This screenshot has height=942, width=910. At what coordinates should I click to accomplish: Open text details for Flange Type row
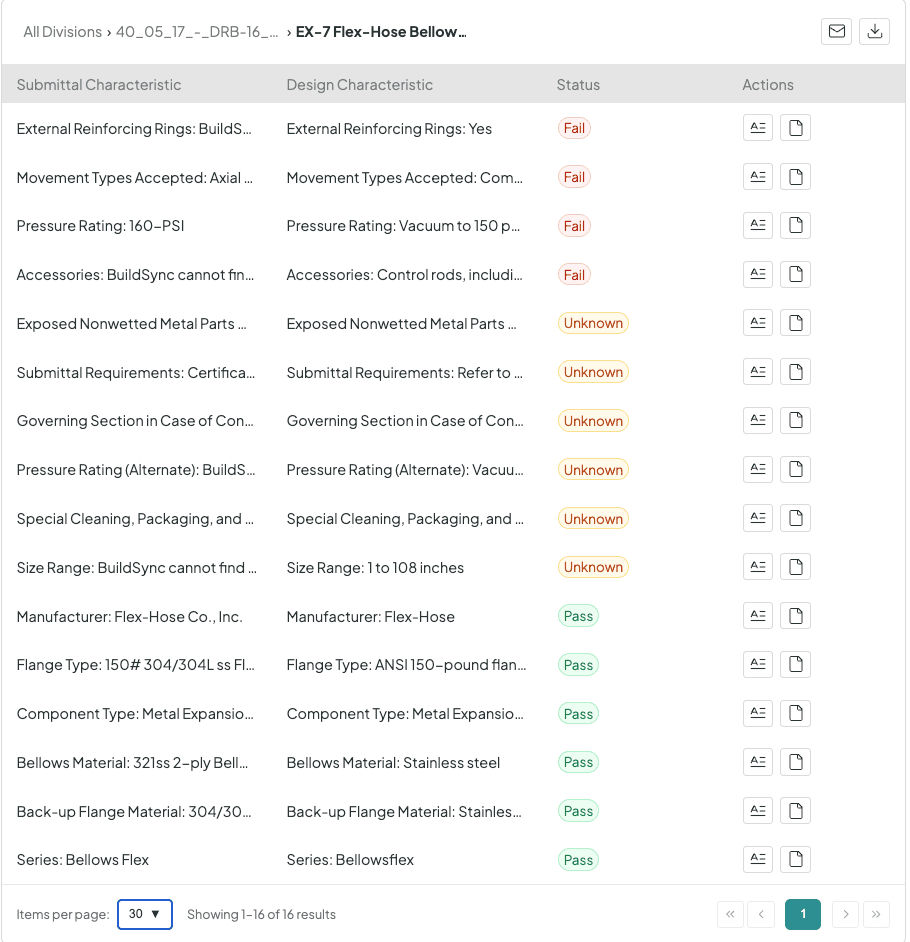click(758, 664)
